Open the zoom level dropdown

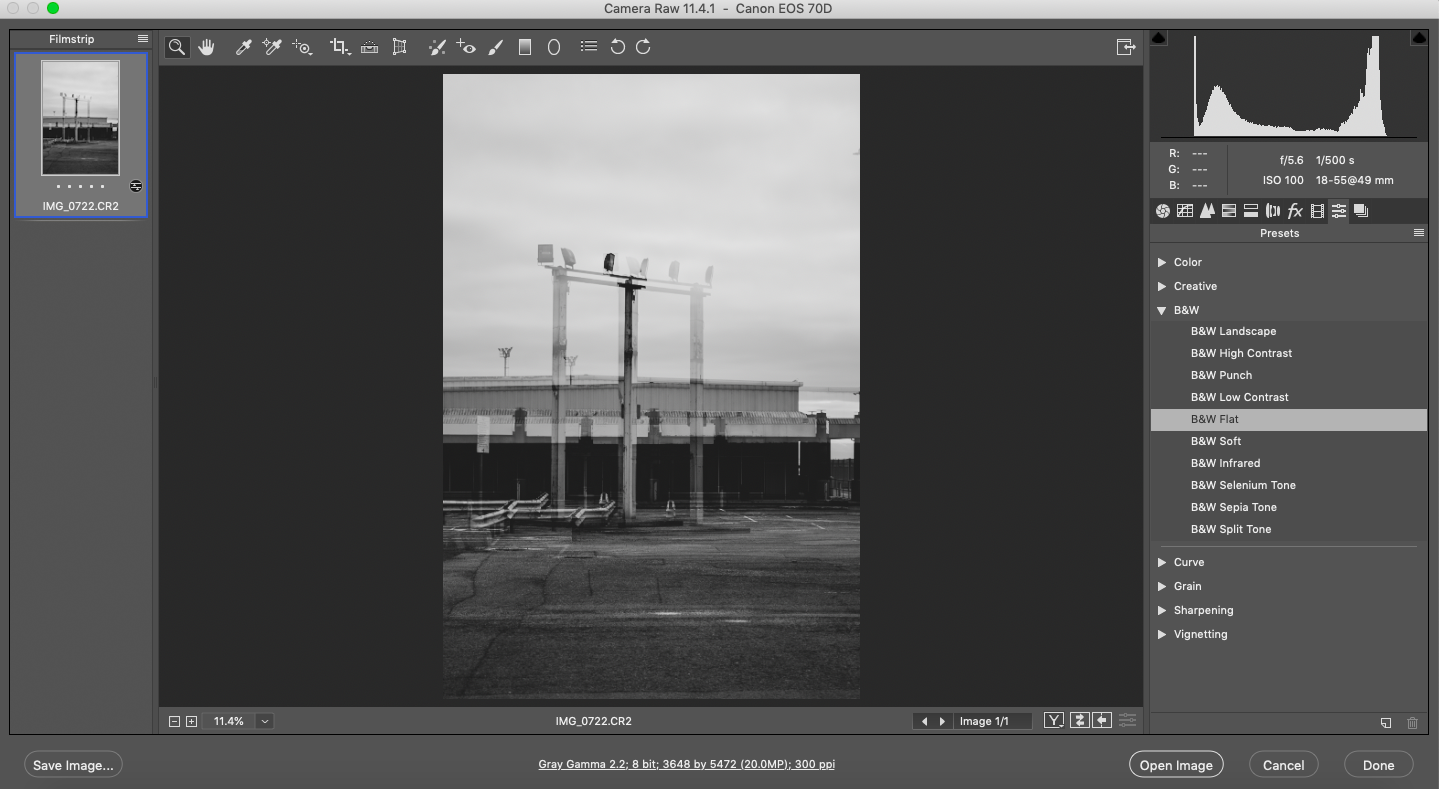[x=265, y=721]
